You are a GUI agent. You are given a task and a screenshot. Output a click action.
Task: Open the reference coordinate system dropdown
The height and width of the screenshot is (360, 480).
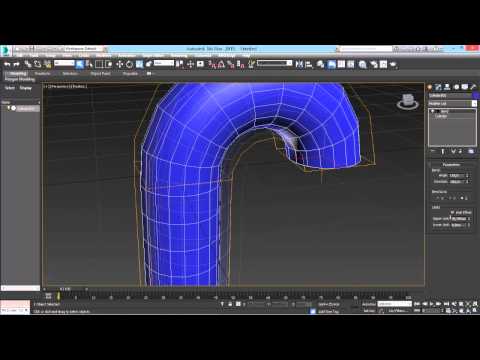164,63
